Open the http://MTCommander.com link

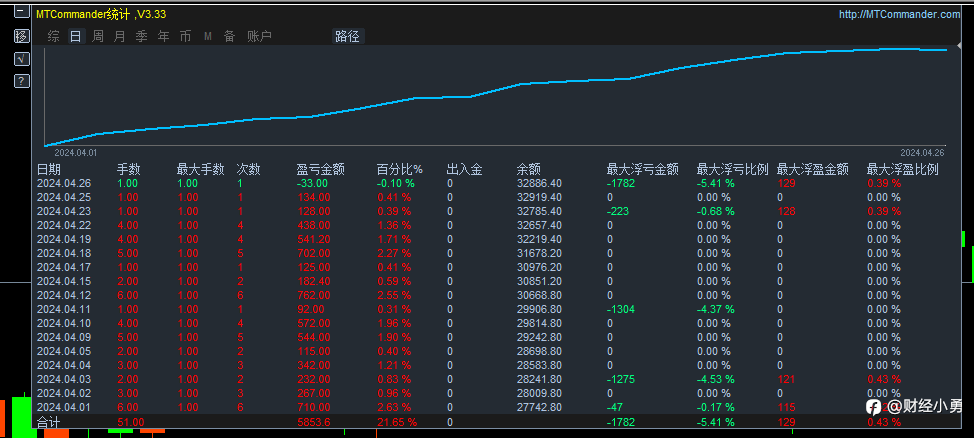899,14
